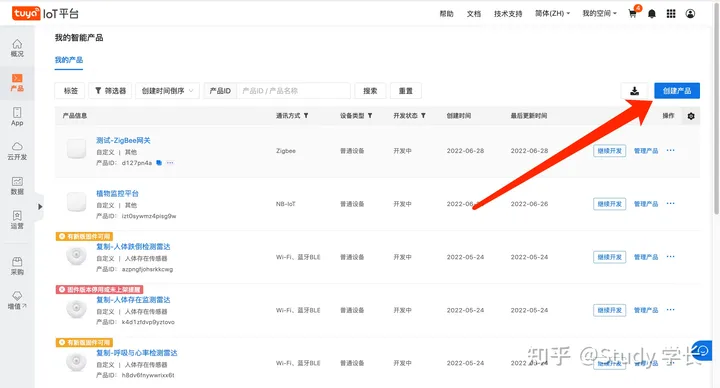Open the apps grid icon
The width and height of the screenshot is (720, 388).
[671, 14]
